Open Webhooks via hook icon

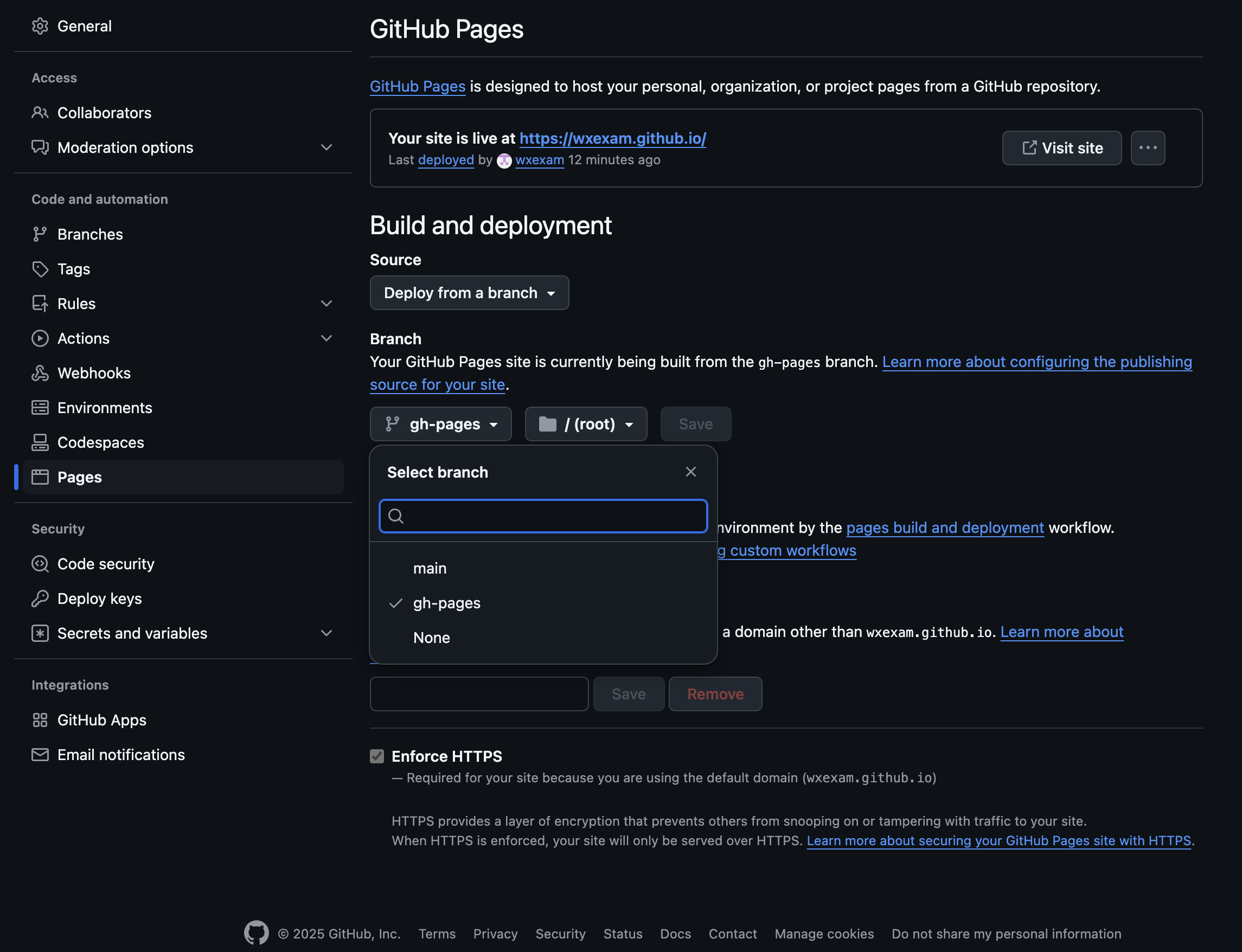[40, 372]
